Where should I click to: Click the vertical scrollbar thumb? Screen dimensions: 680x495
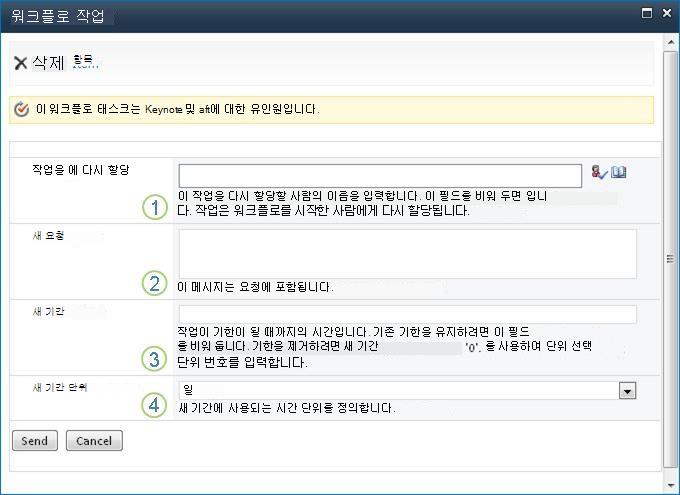[x=670, y=259]
